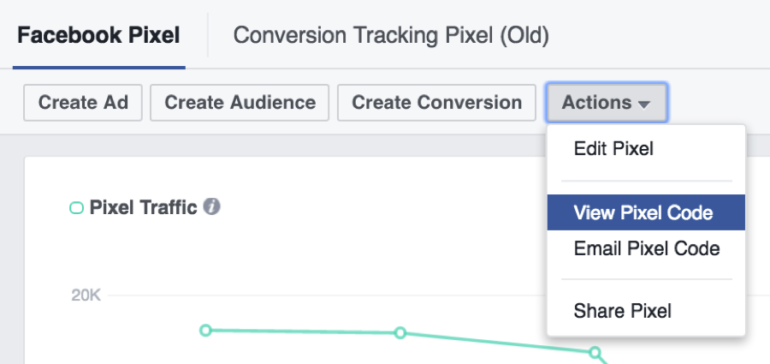This screenshot has width=770, height=364.
Task: Click the Create Ad button
Action: pyautogui.click(x=83, y=103)
